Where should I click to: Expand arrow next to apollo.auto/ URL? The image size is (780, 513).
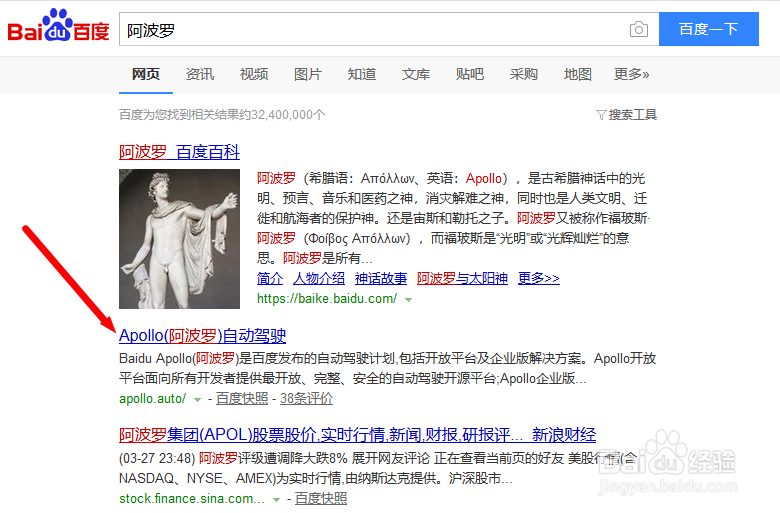[x=197, y=400]
